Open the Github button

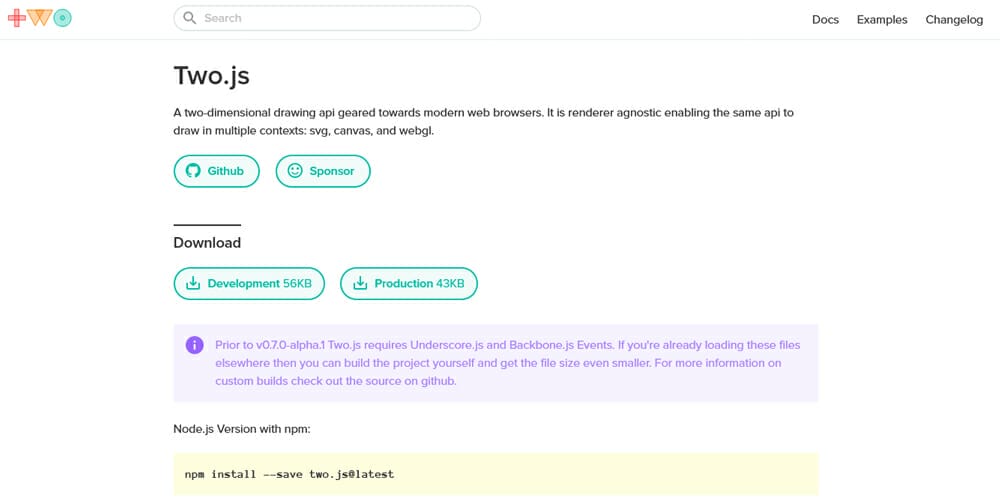(217, 171)
